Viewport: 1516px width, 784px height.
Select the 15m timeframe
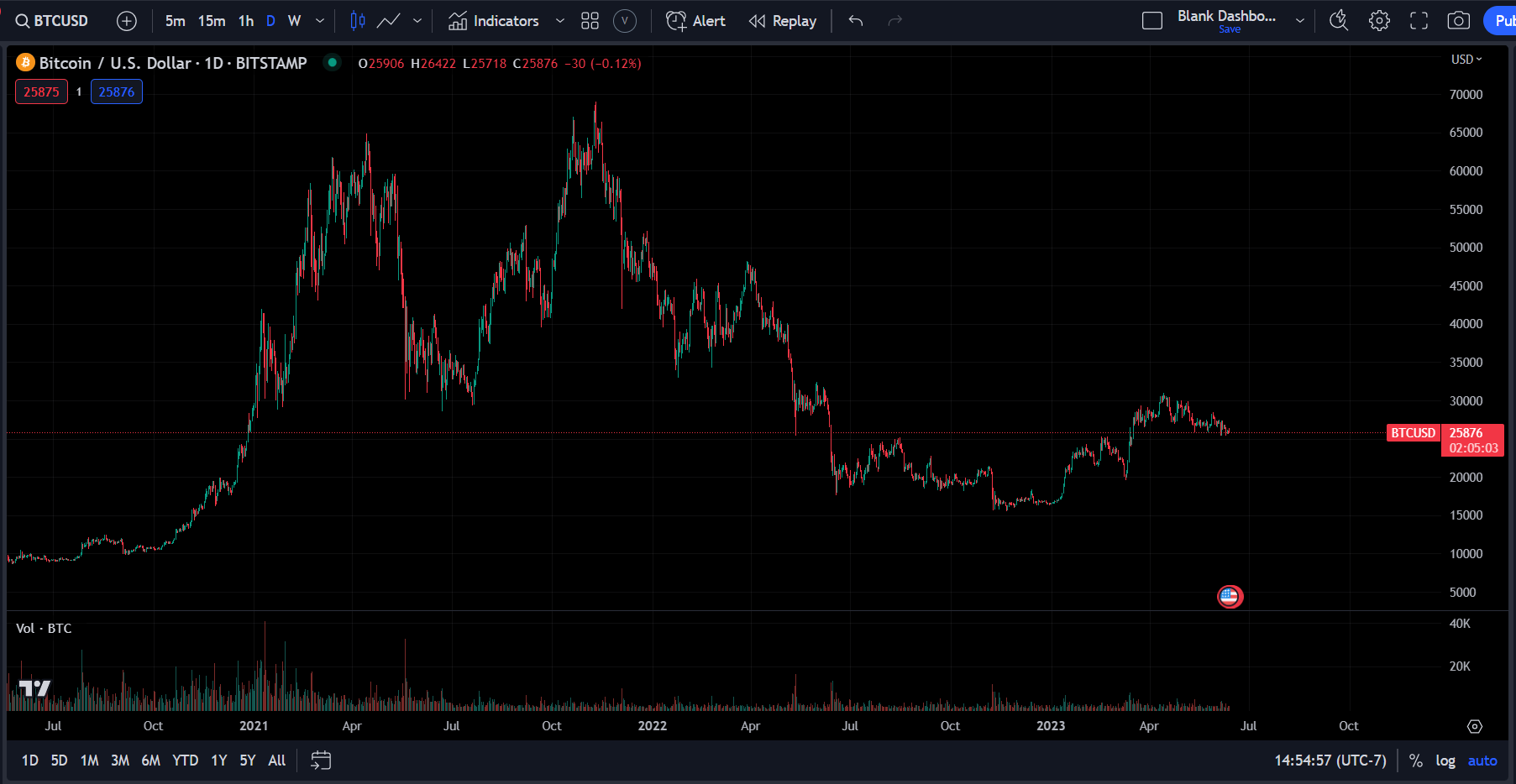pos(212,21)
